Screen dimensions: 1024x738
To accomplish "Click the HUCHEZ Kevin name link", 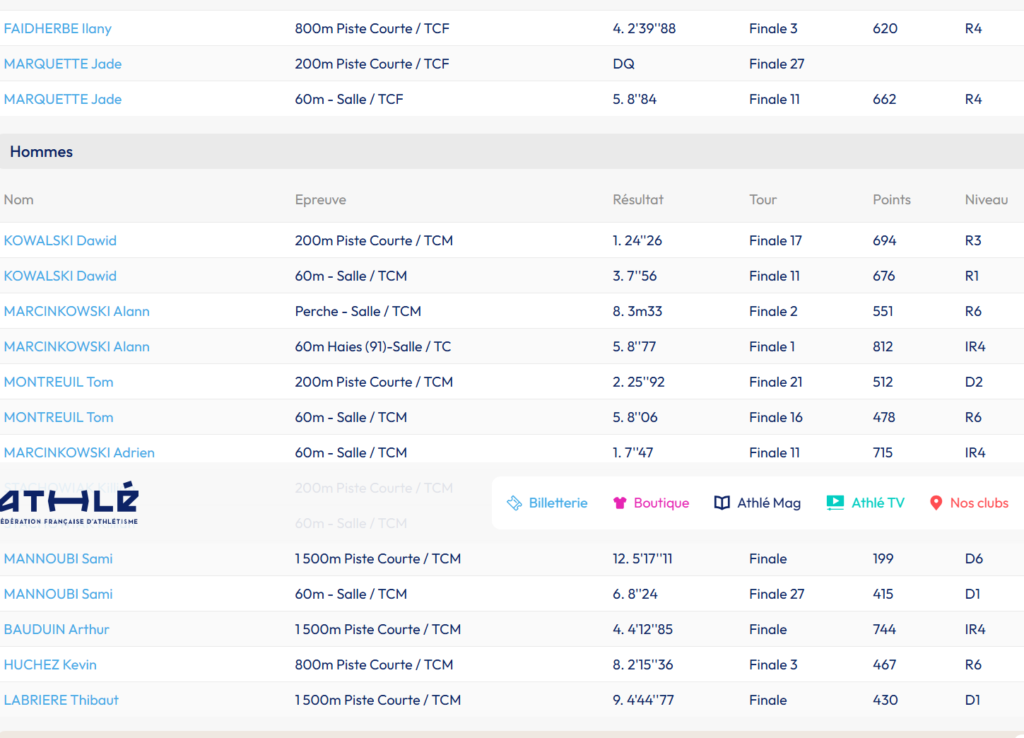I will coord(50,665).
